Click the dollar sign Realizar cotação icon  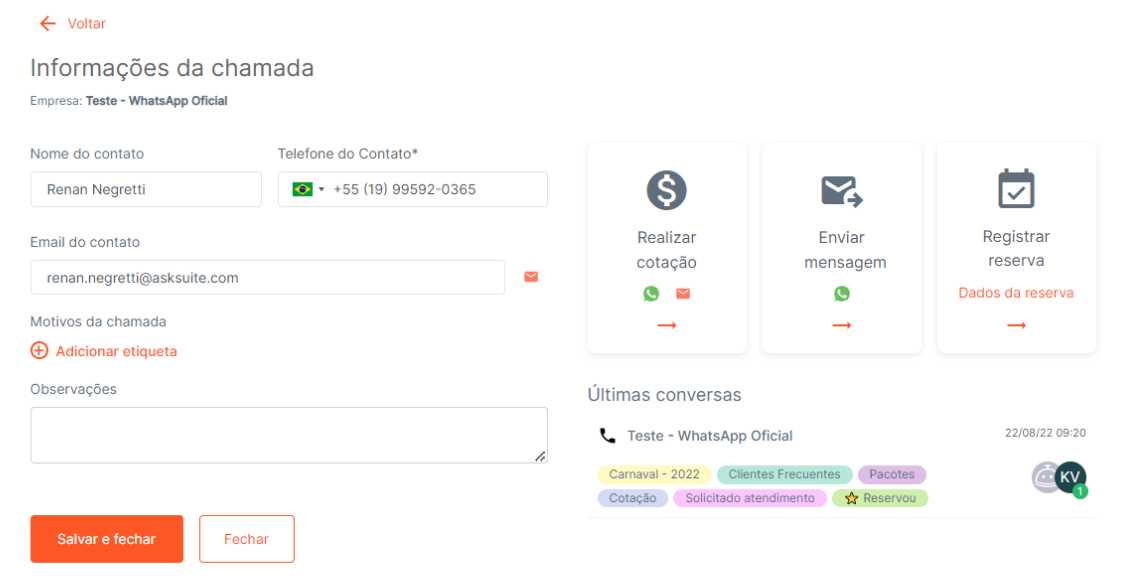click(x=667, y=190)
